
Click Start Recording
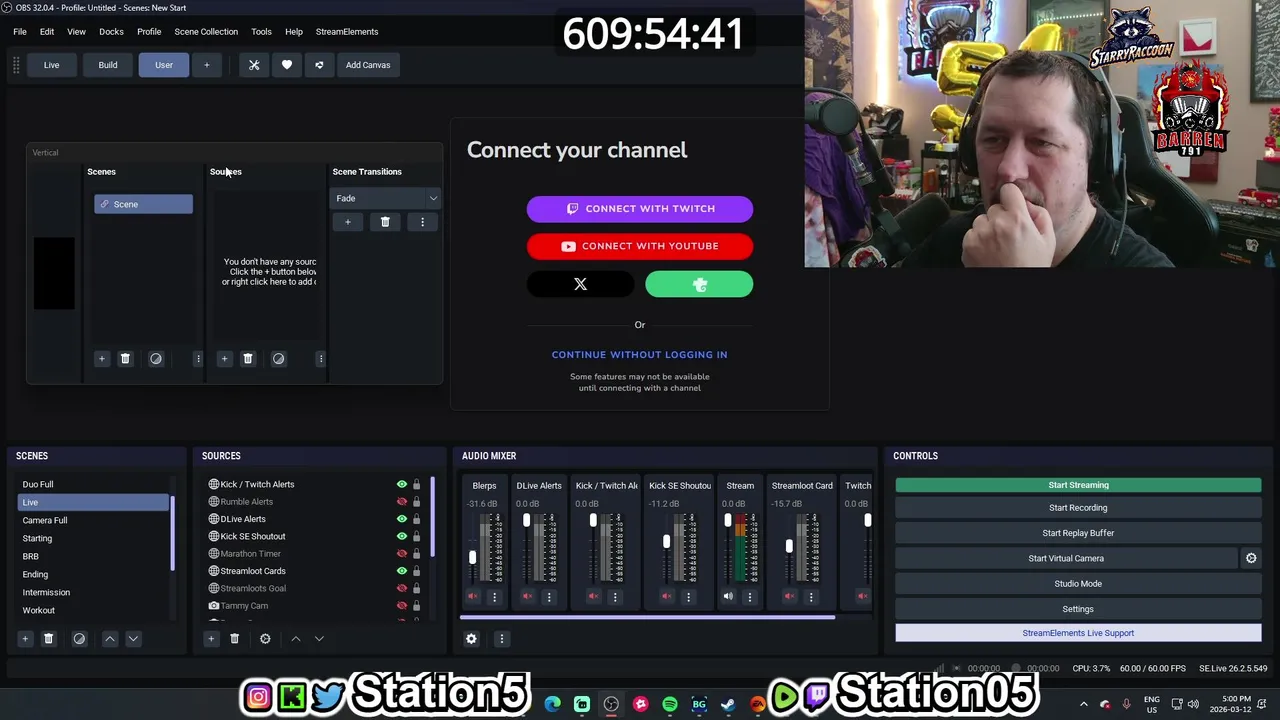coord(1078,508)
